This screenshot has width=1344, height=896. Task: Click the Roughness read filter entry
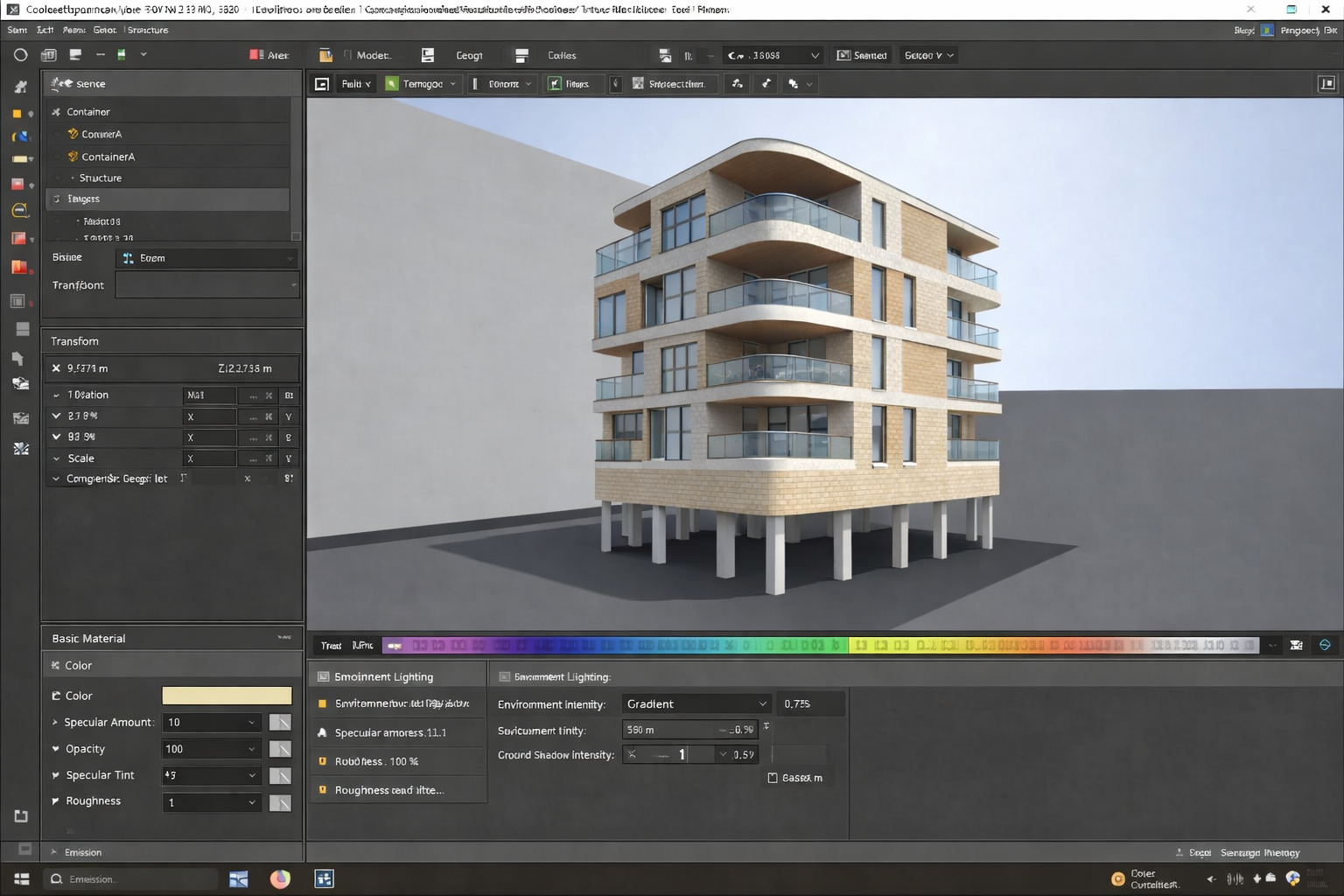[390, 789]
